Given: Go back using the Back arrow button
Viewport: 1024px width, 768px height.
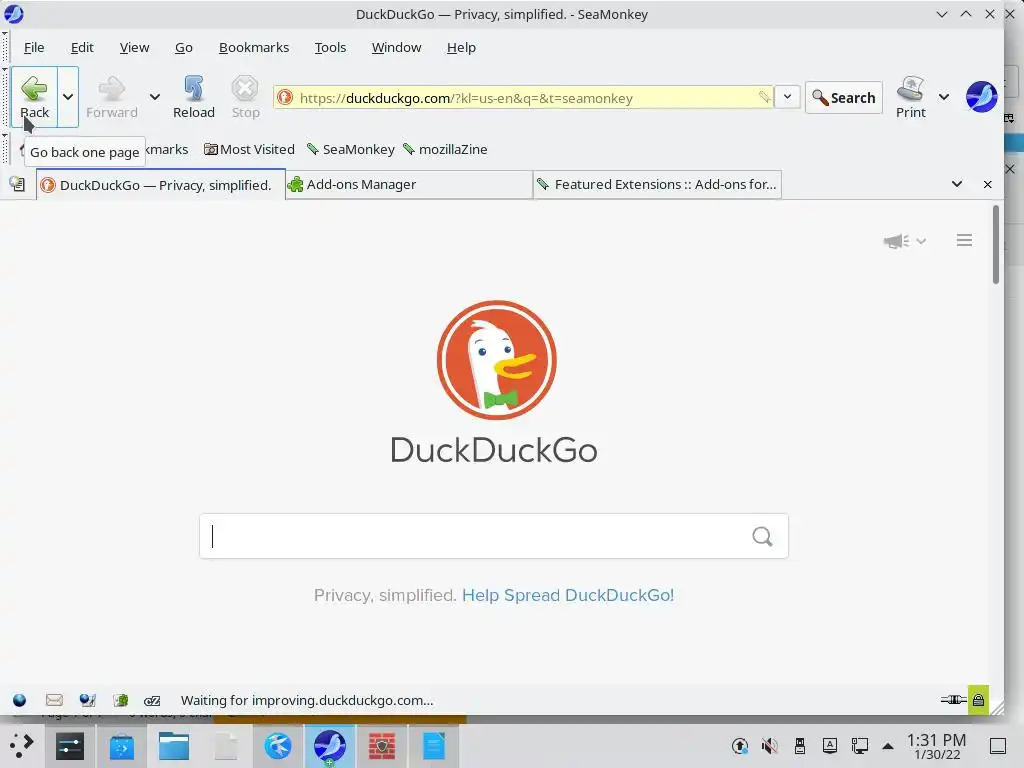Looking at the screenshot, I should (35, 97).
